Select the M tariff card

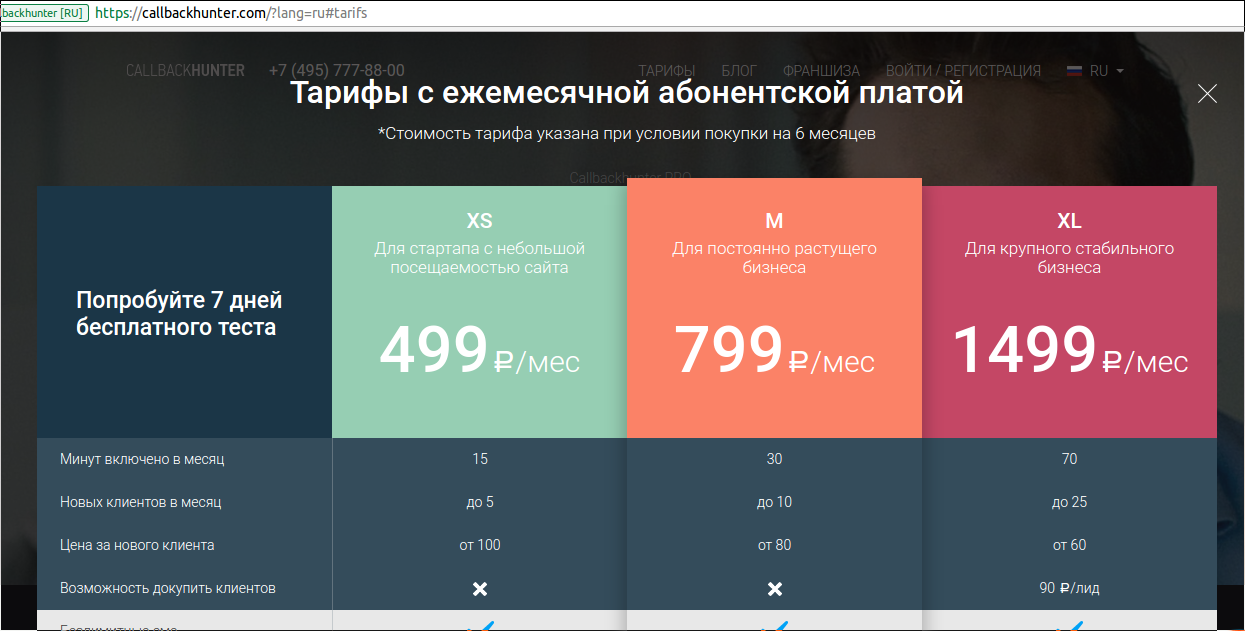click(x=774, y=308)
